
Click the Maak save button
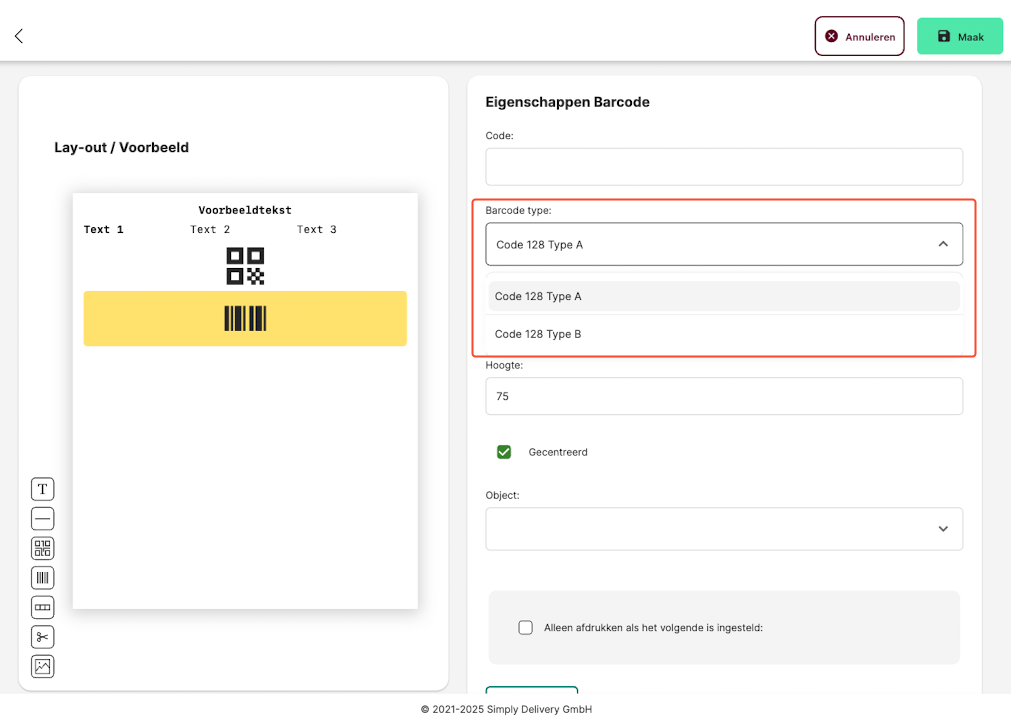tap(959, 36)
